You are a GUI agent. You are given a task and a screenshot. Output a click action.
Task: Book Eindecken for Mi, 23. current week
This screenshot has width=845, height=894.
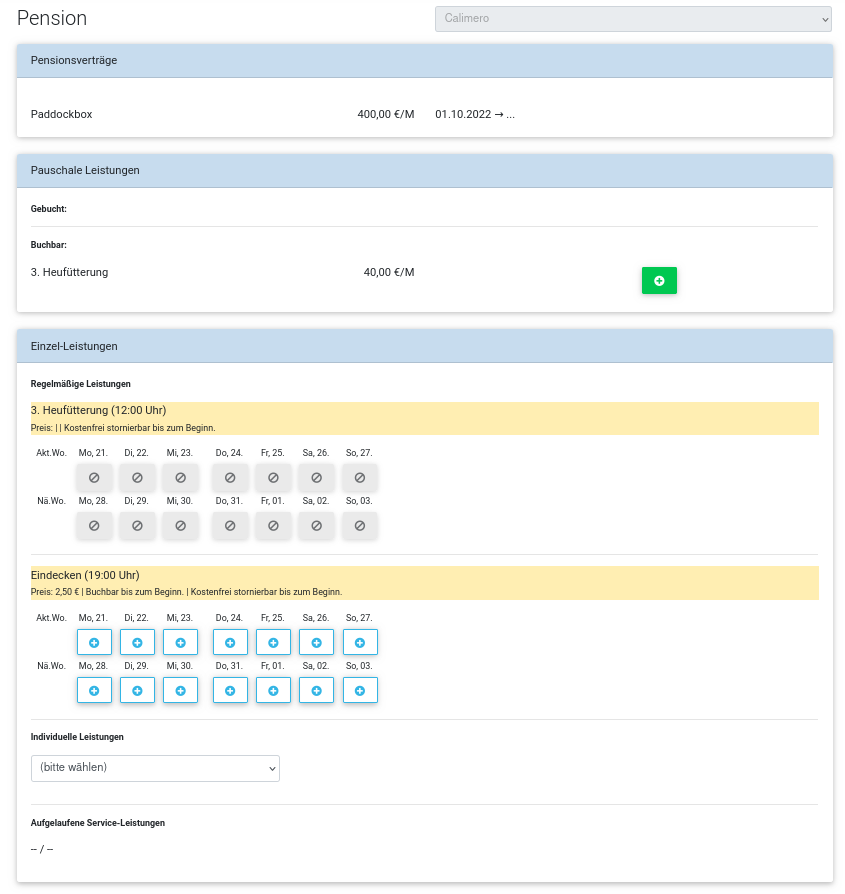click(x=180, y=642)
